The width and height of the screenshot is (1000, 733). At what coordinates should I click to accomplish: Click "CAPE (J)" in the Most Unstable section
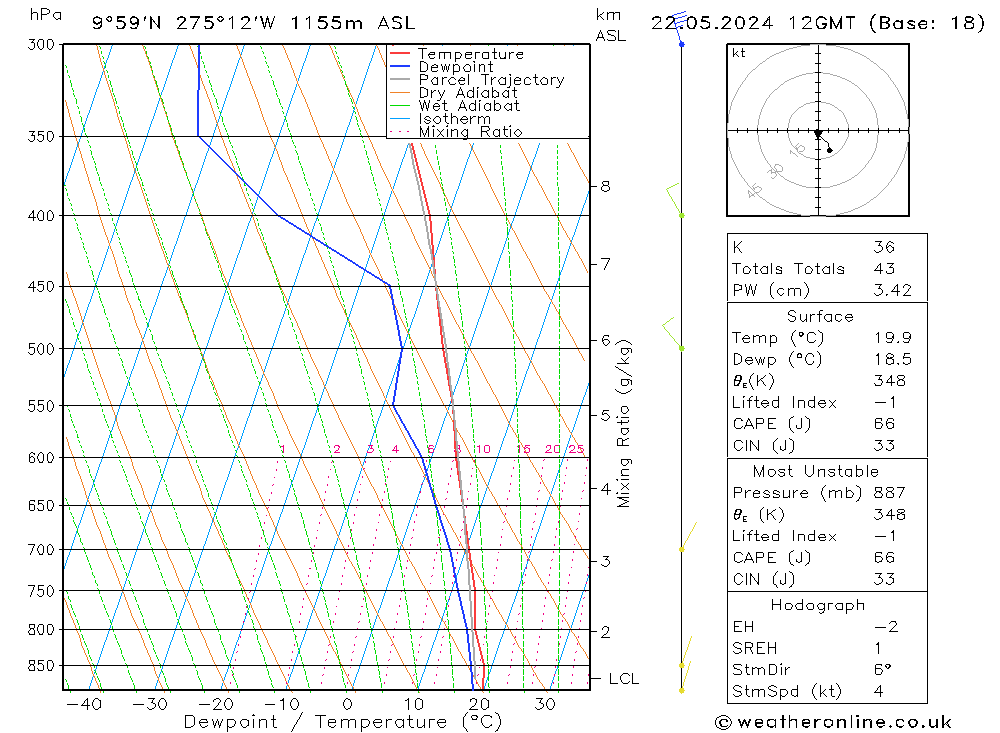(x=771, y=558)
